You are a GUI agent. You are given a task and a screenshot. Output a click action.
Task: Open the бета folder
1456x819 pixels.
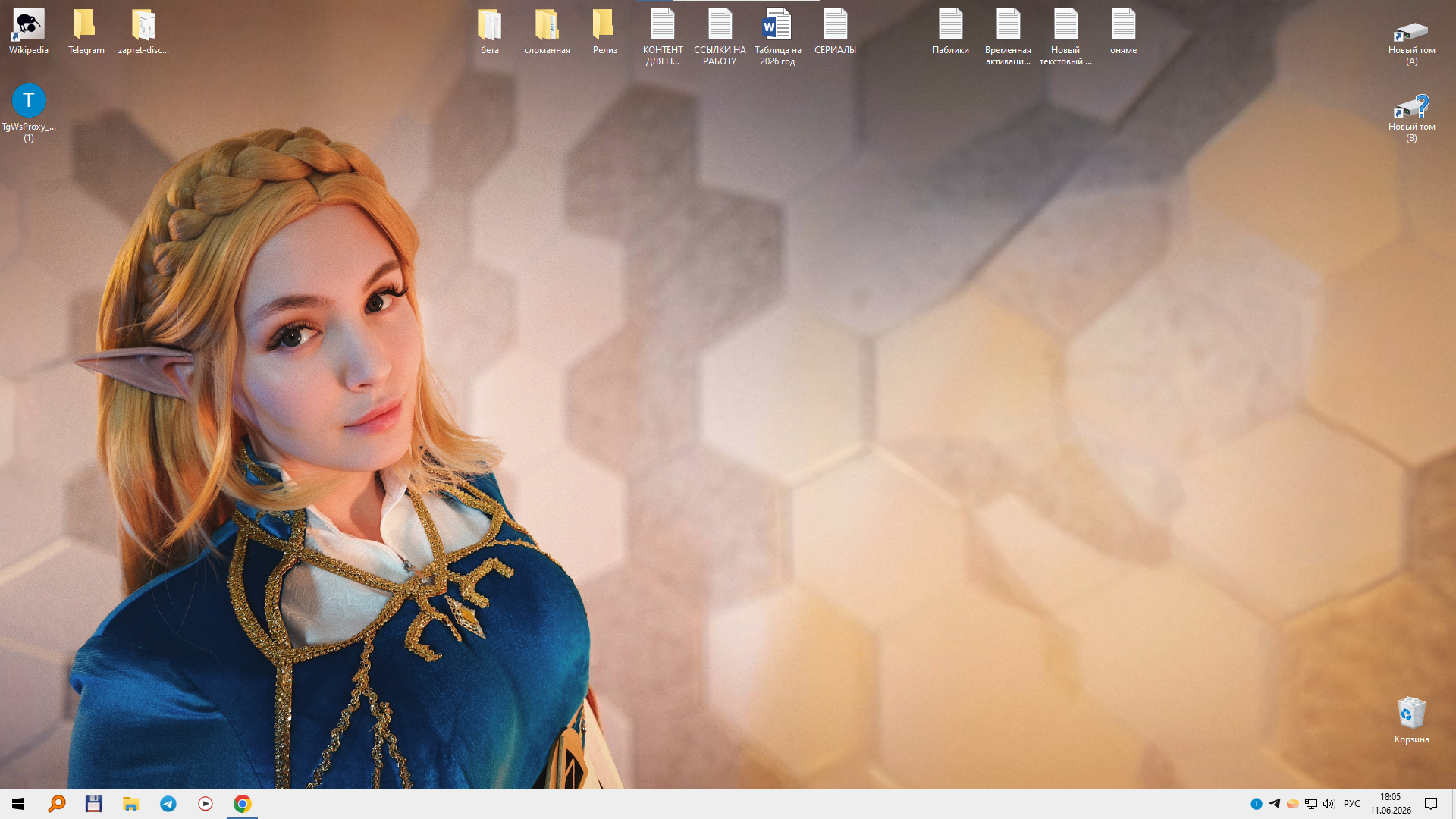pyautogui.click(x=490, y=32)
